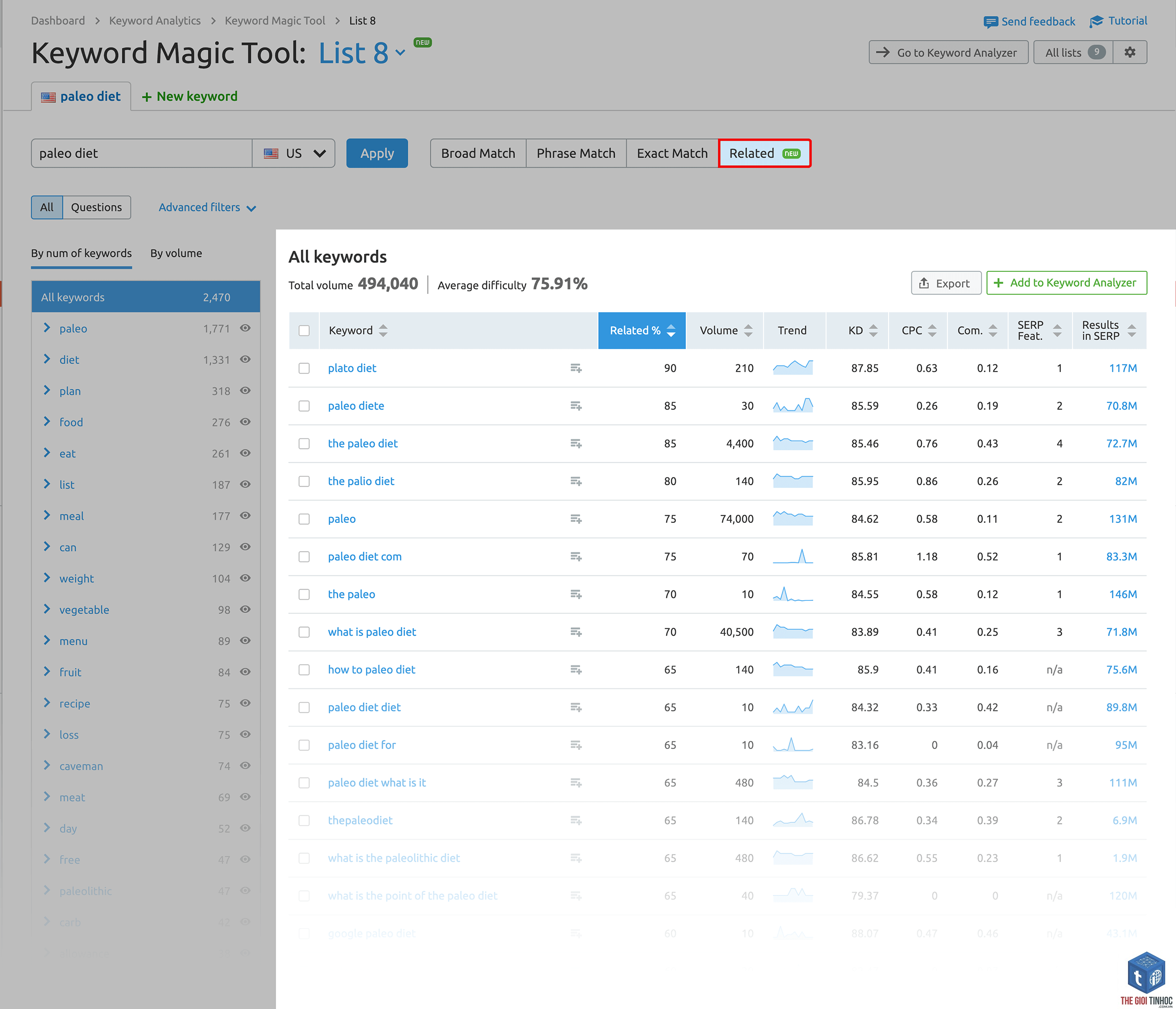Open 117M results link for plato diet
Screen dimensions: 1176x1009
pyautogui.click(x=1123, y=368)
